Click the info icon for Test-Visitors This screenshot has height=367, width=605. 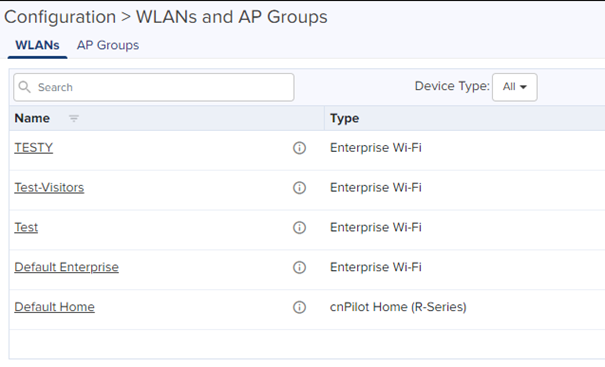299,188
